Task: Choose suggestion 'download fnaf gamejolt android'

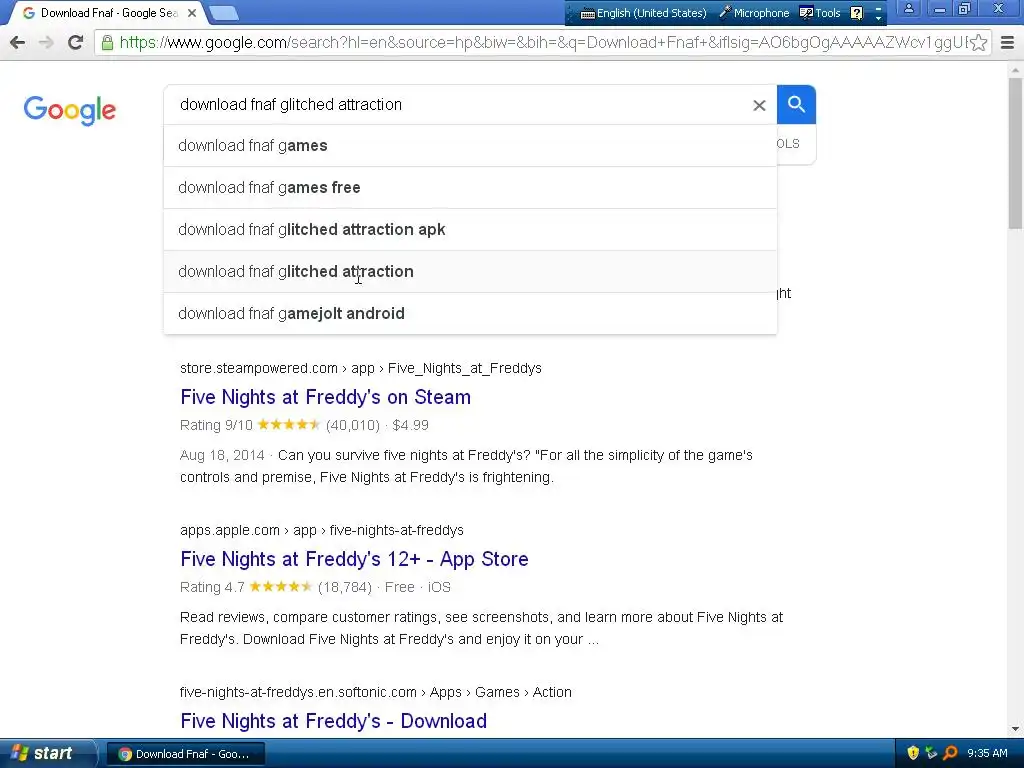Action: 470,313
